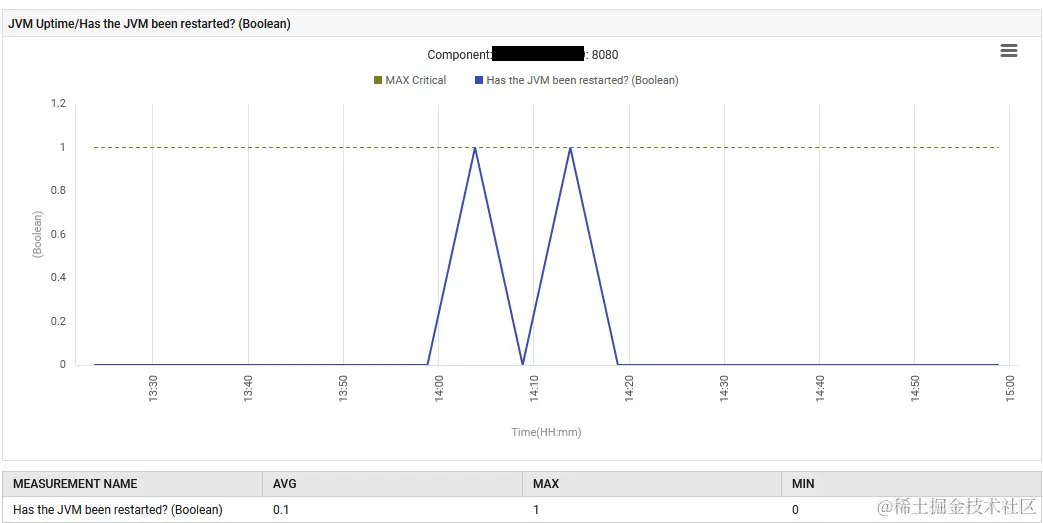The image size is (1043, 523).
Task: Toggle the 'Has the JVM been restarted?' legend entry
Action: [577, 80]
